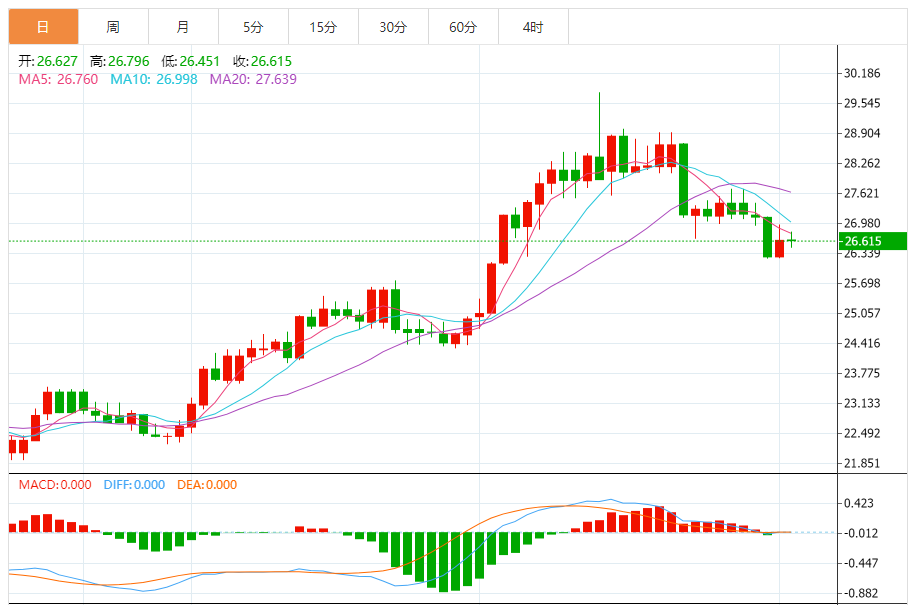Click the -0.882 MACD axis label
916x605 pixels.
click(859, 593)
